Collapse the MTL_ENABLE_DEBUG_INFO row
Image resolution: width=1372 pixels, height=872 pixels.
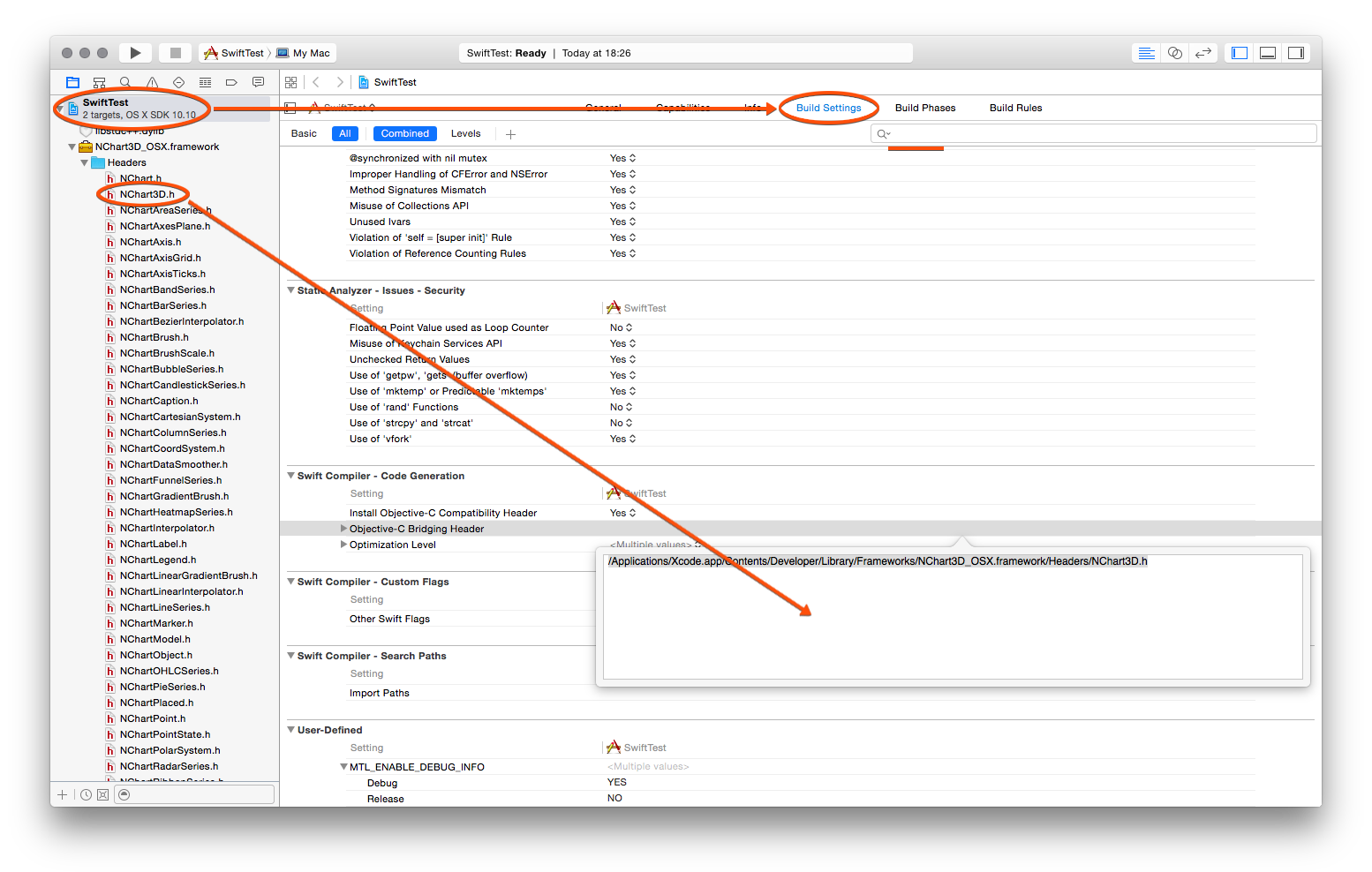[343, 767]
